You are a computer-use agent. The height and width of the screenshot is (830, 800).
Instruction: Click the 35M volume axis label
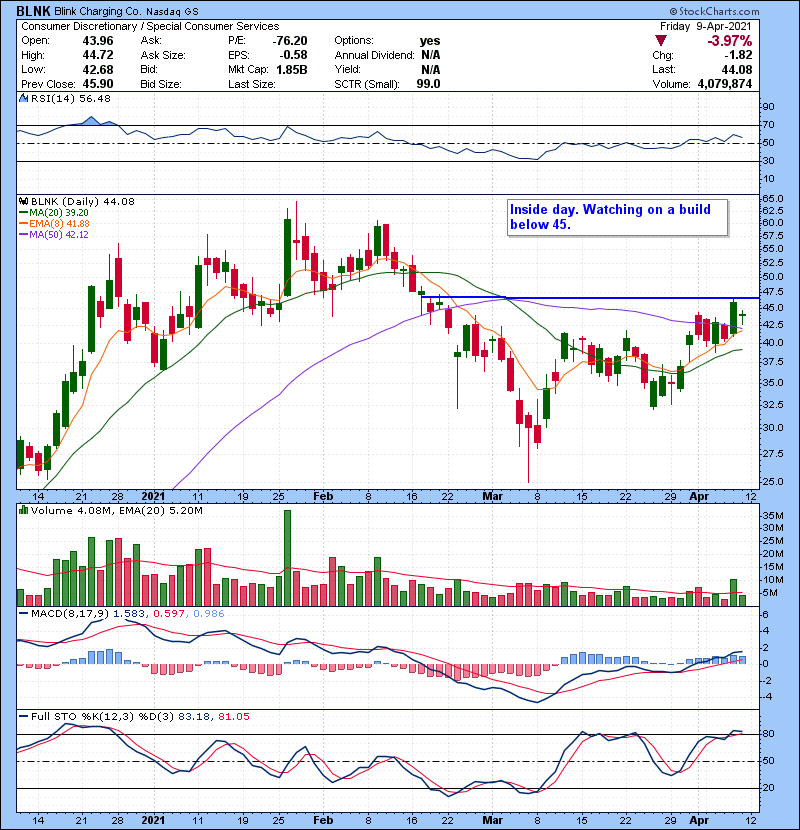click(x=772, y=515)
